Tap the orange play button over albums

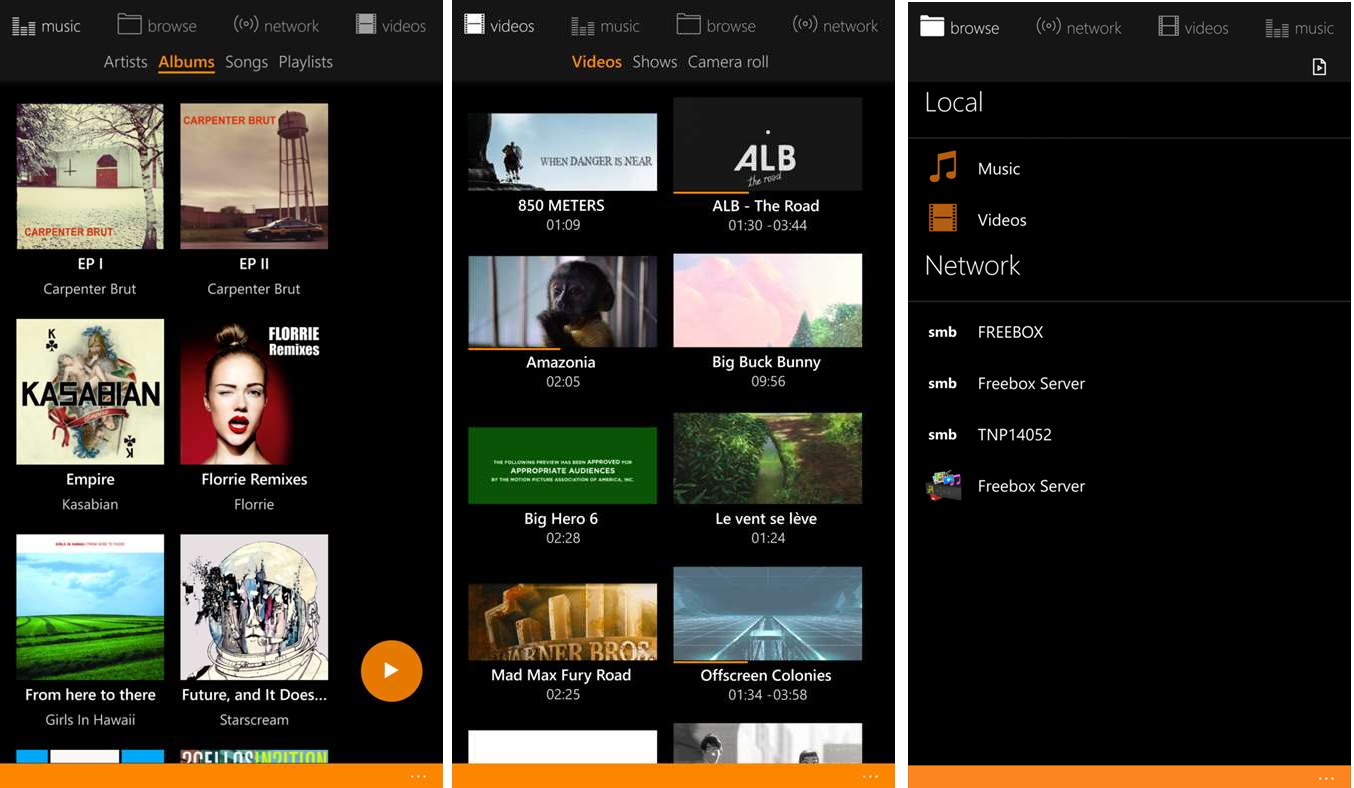click(x=391, y=671)
